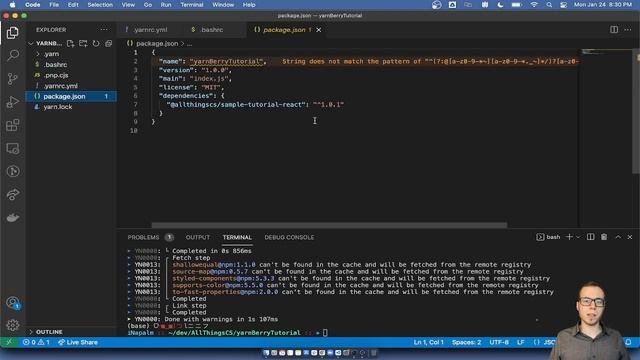Open the Explorer view in activity bar
Viewport: 640px width, 360px height.
point(13,33)
